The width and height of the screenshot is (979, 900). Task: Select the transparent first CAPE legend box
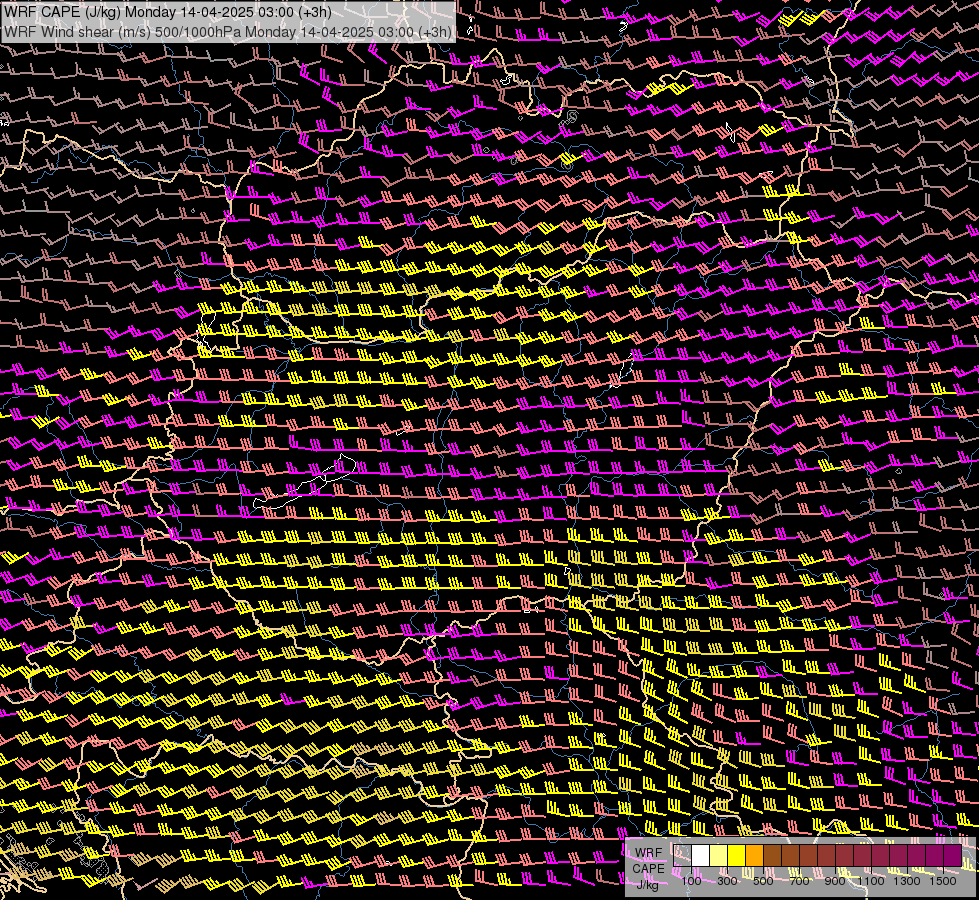tap(682, 856)
